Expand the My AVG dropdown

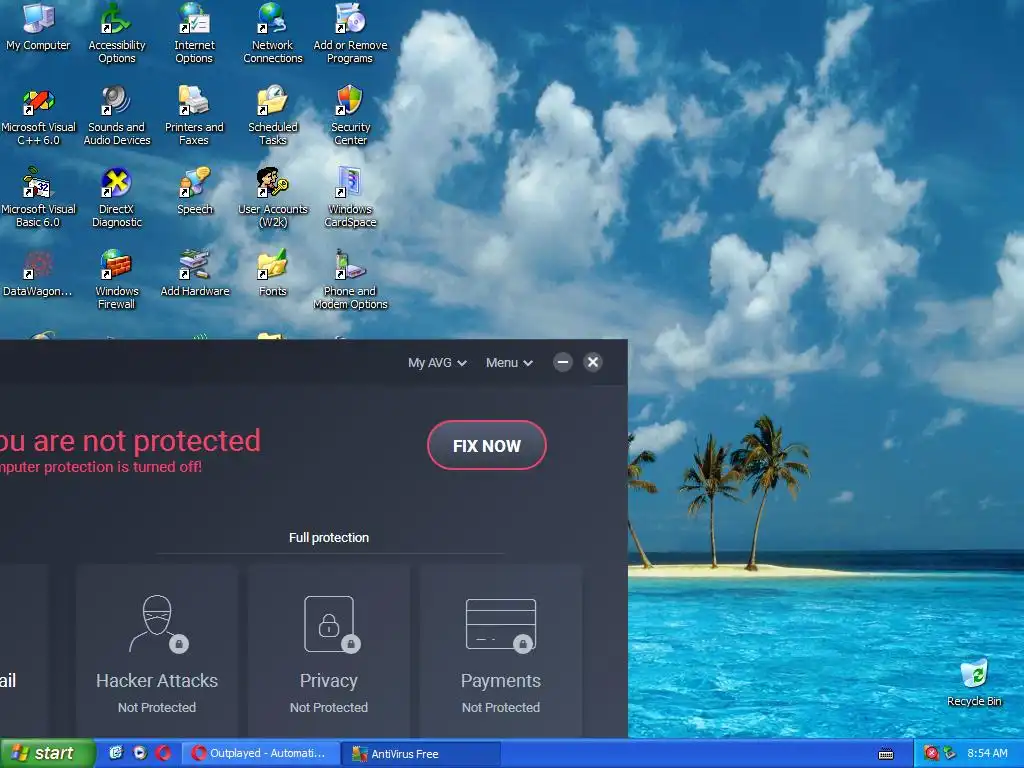click(437, 362)
